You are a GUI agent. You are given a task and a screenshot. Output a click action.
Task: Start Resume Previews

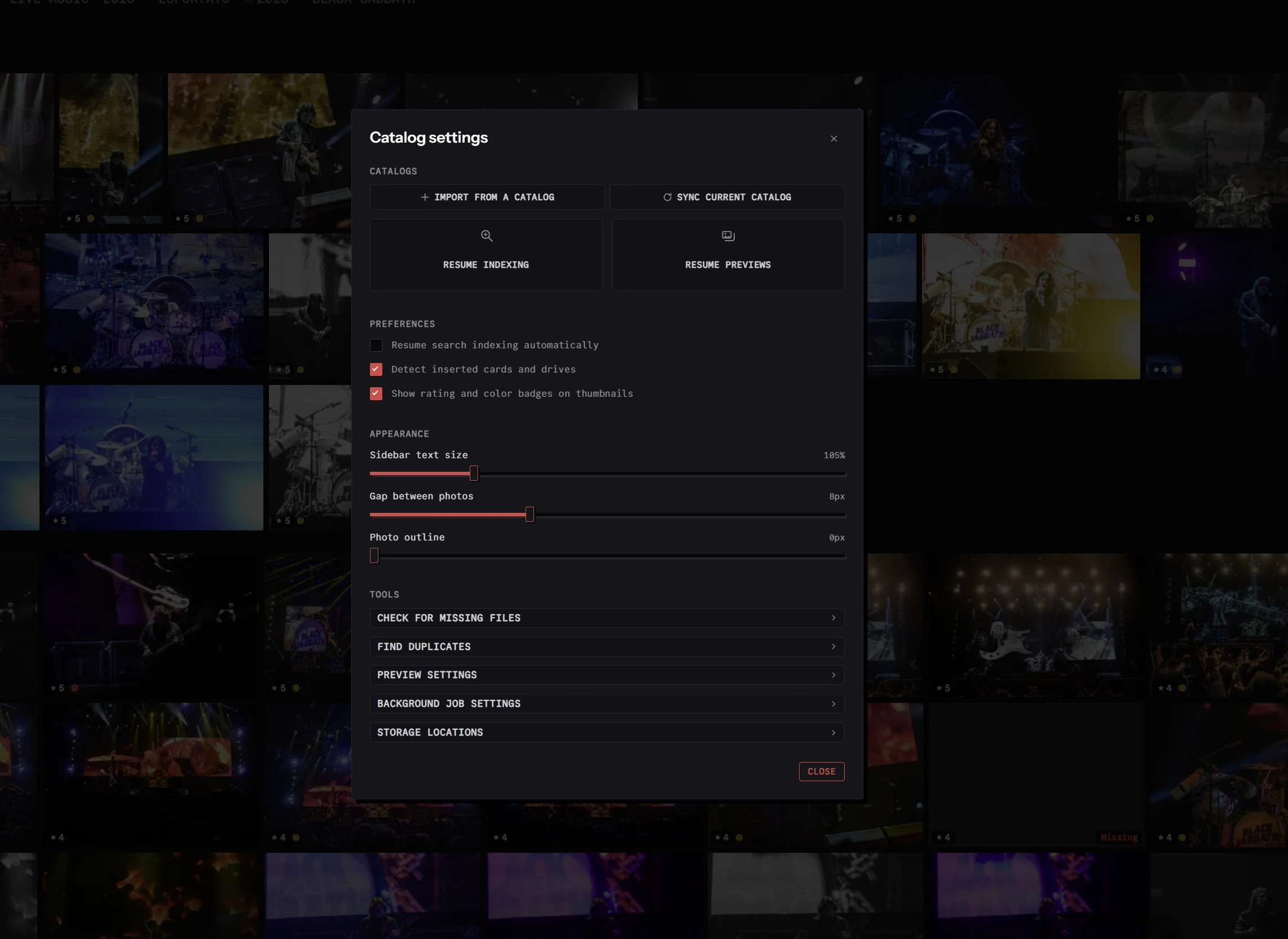728,255
